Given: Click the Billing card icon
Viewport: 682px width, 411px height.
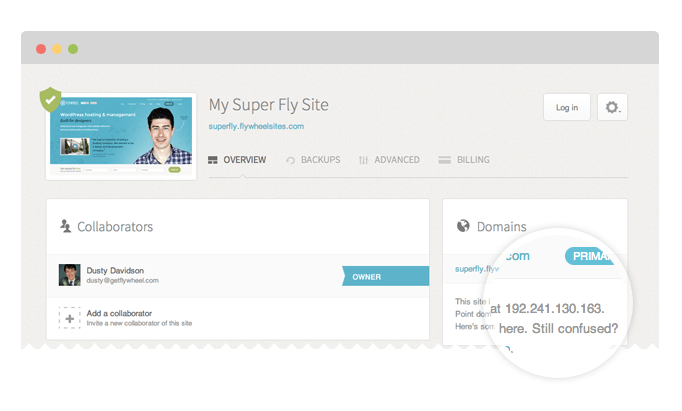Looking at the screenshot, I should coord(445,160).
